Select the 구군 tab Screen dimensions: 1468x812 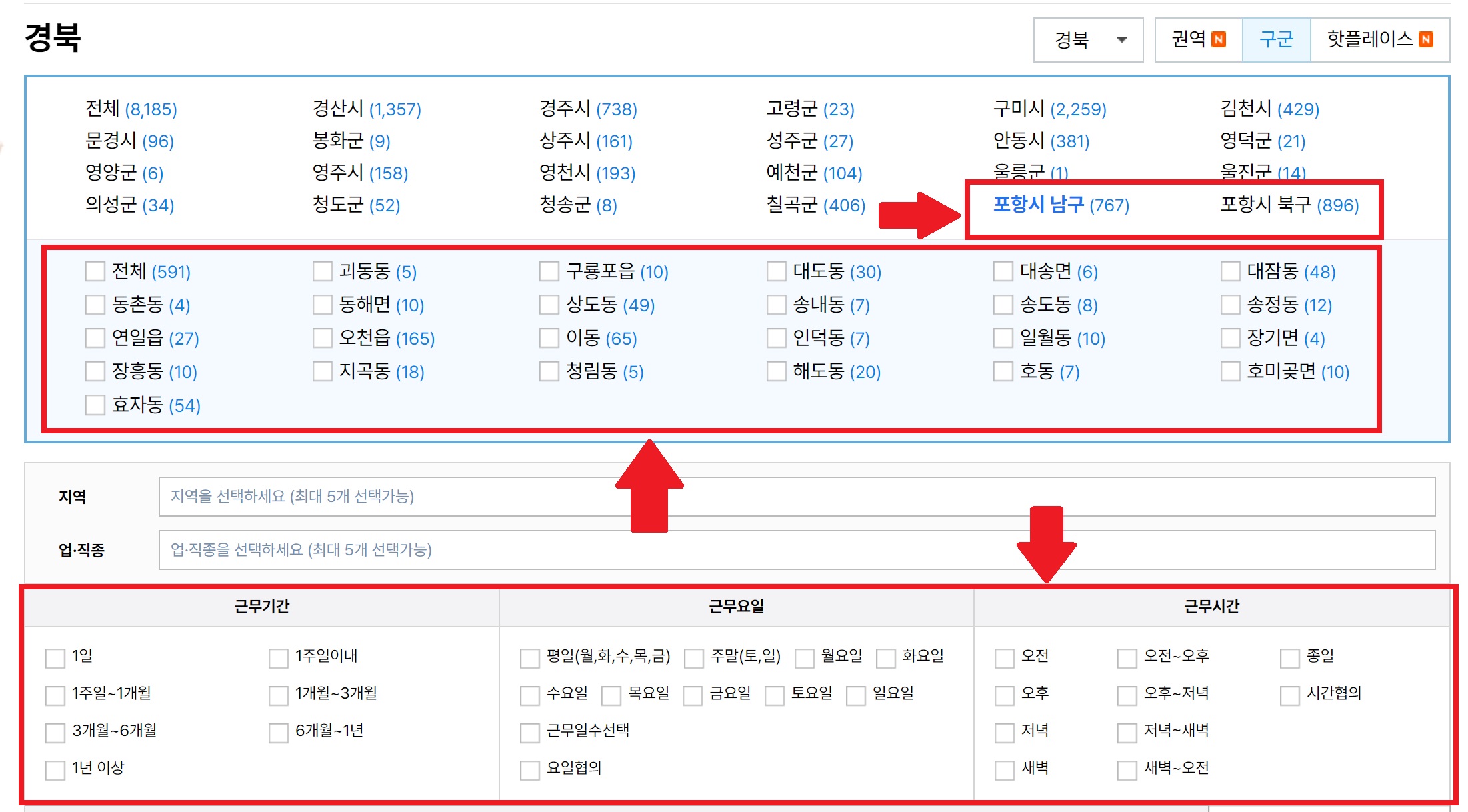pos(1275,40)
